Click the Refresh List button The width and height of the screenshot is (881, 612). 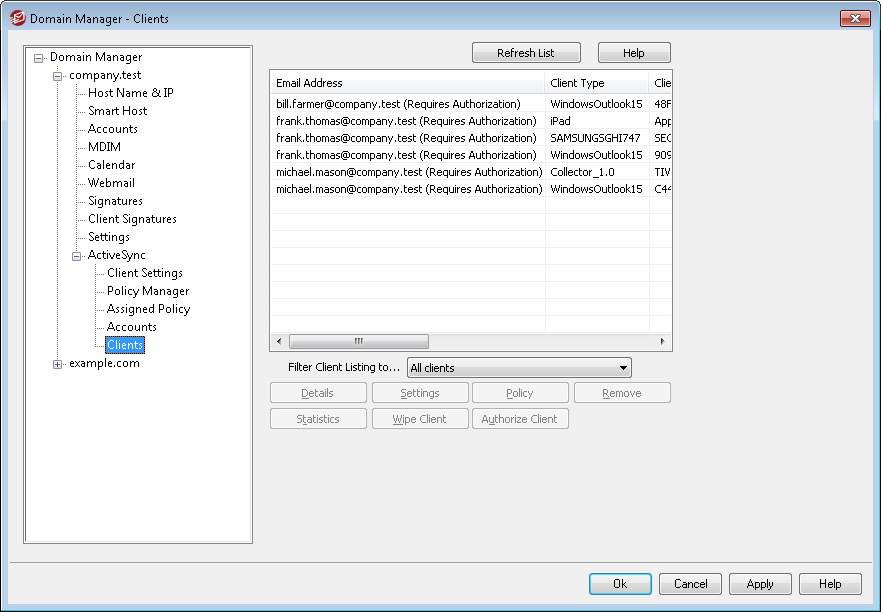(x=526, y=53)
